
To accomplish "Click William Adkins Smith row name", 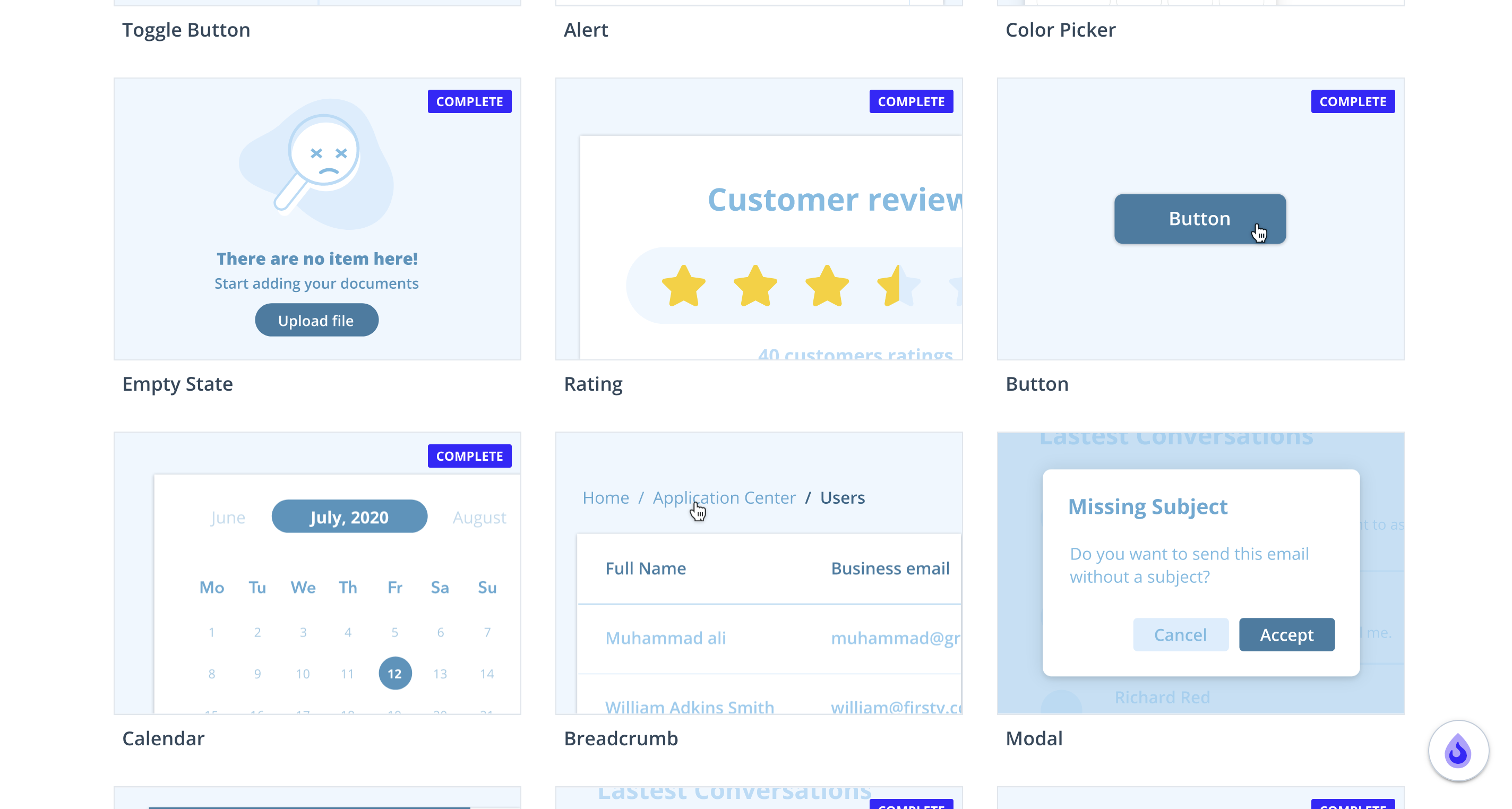I will coord(690,707).
